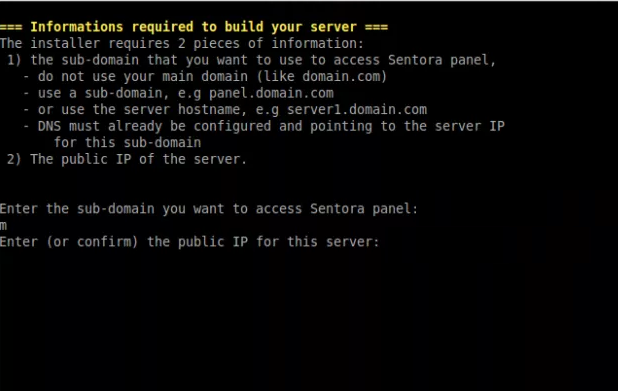This screenshot has width=618, height=391.
Task: Click the trailing "===" after "your server"
Action: (x=376, y=27)
